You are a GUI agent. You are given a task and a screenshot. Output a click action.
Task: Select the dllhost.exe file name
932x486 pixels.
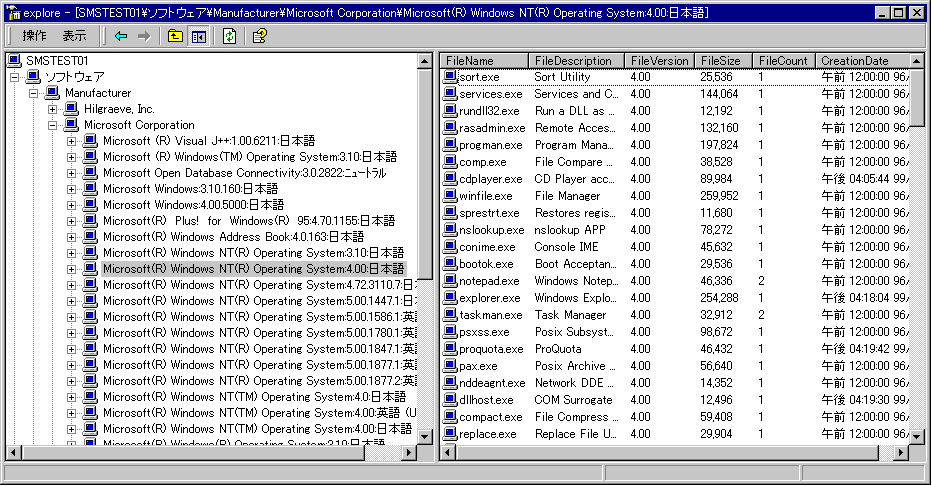(x=486, y=400)
